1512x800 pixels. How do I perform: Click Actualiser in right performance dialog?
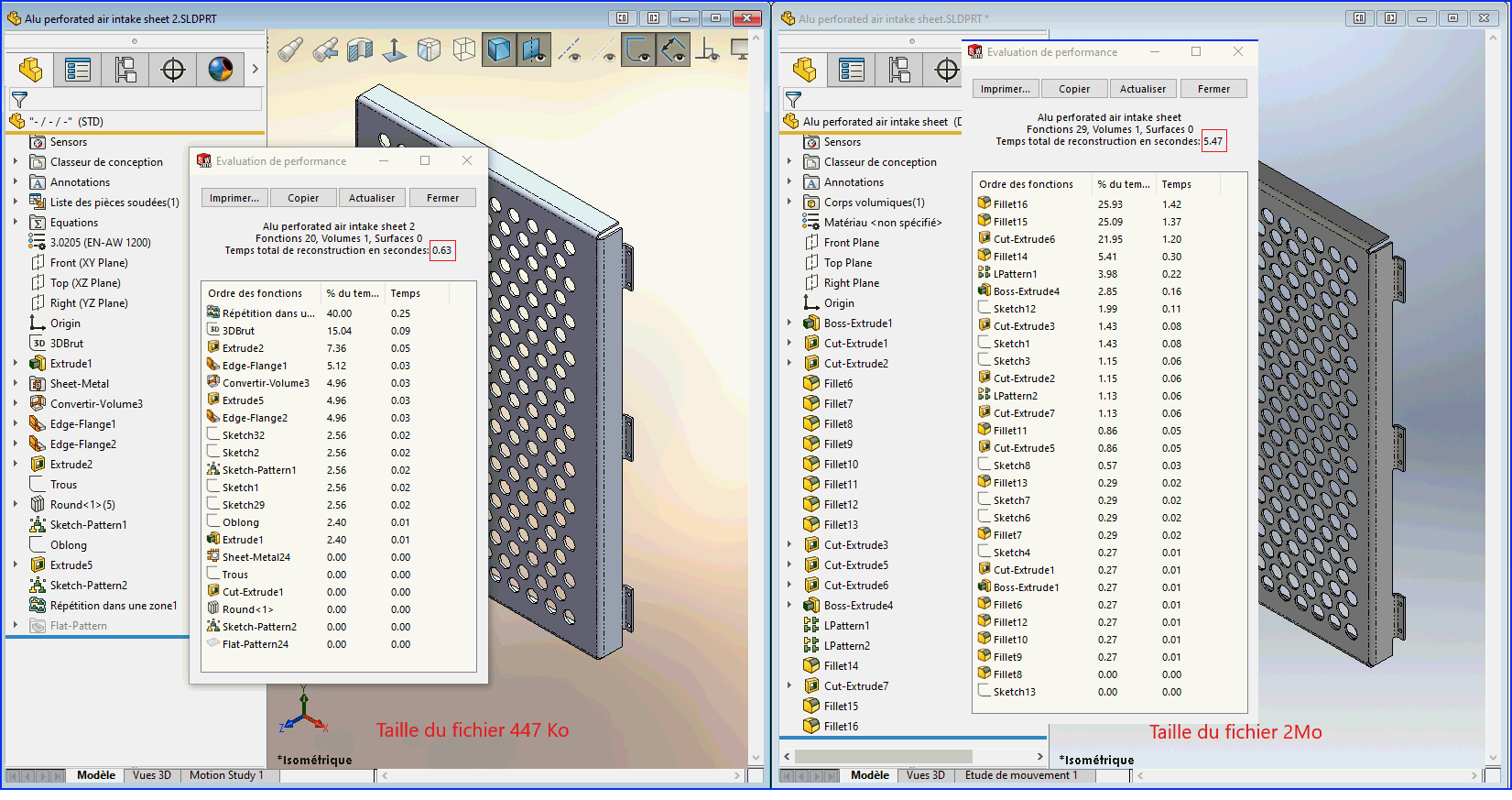point(1143,89)
